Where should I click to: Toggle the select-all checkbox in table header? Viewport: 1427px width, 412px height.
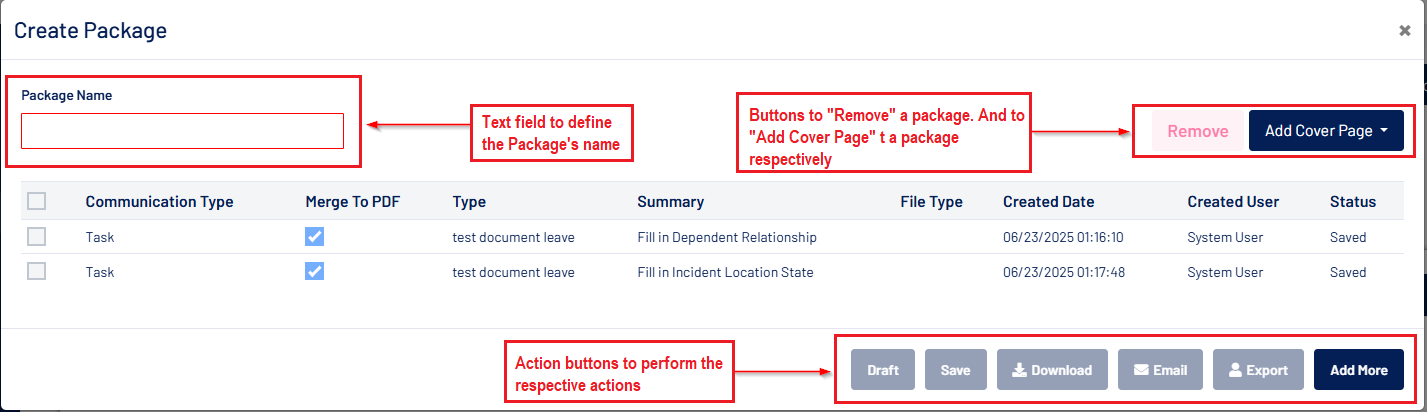(x=37, y=202)
